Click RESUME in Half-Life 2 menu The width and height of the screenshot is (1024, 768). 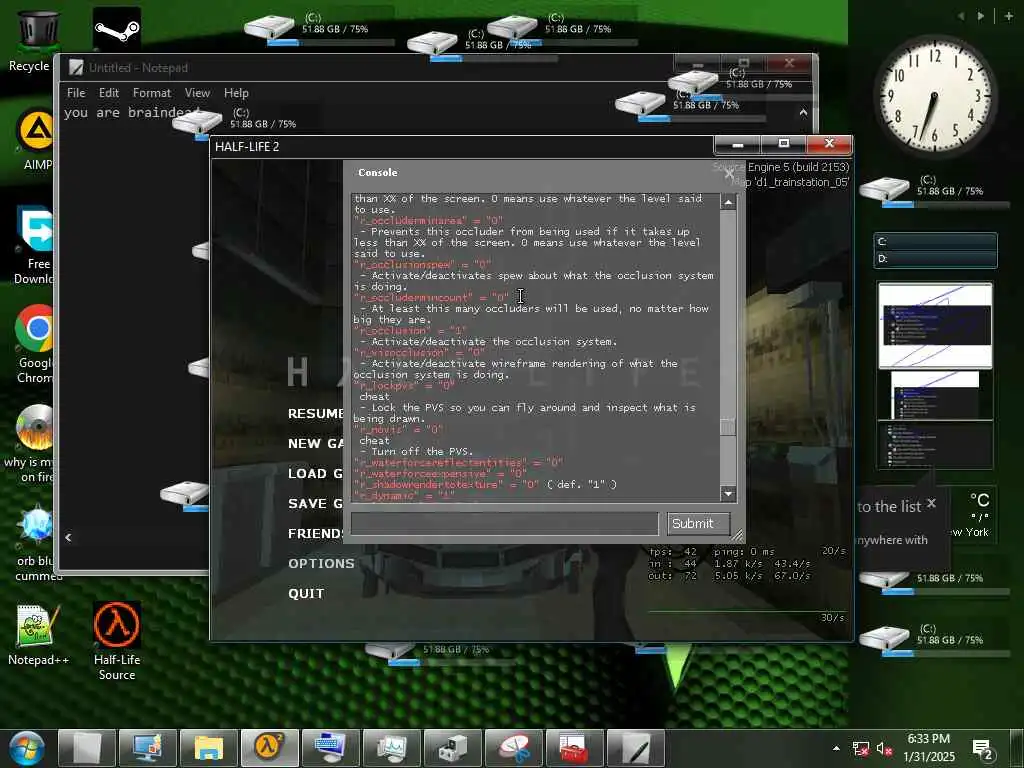coord(315,413)
